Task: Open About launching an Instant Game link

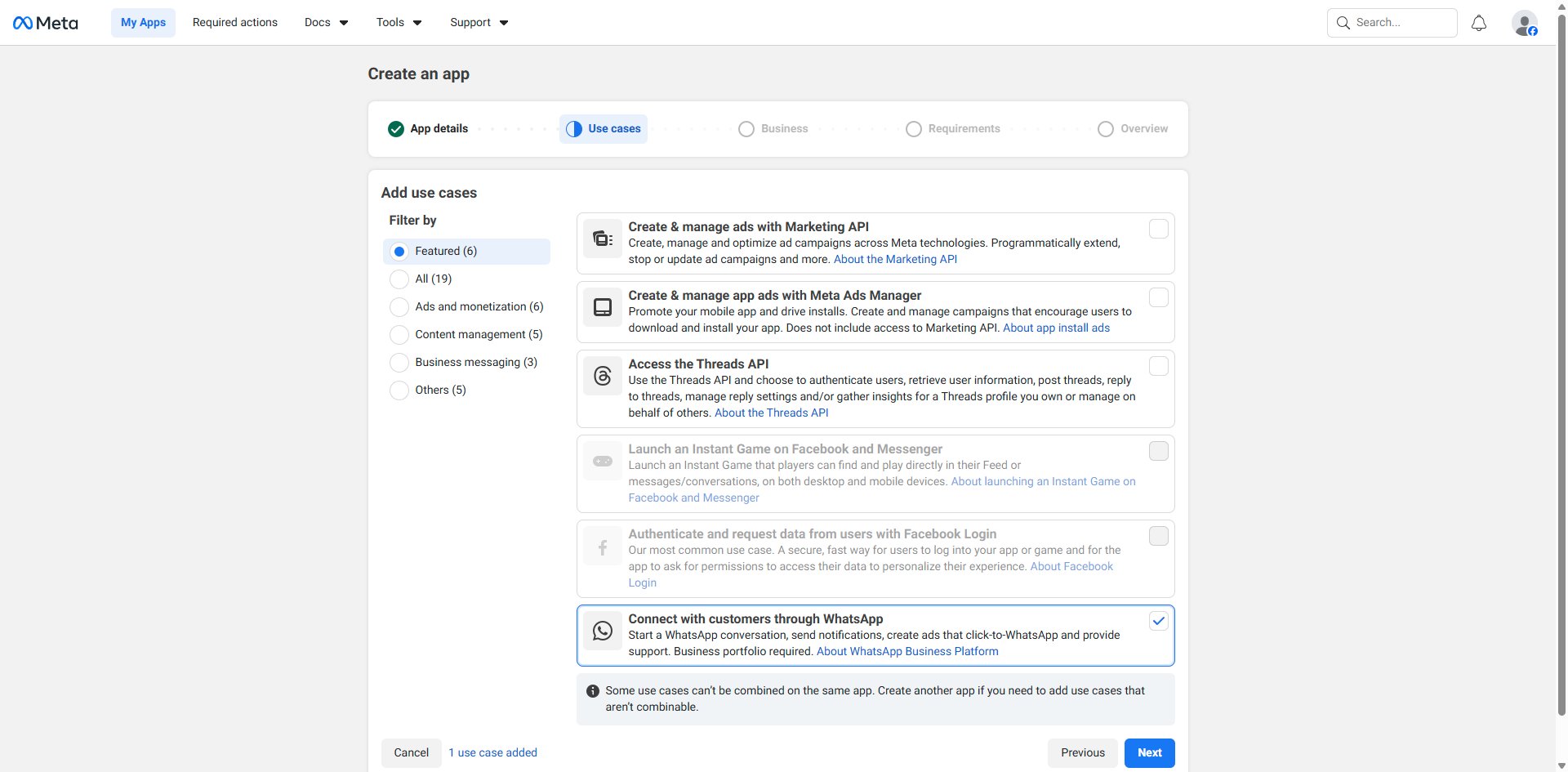Action: pos(1043,482)
